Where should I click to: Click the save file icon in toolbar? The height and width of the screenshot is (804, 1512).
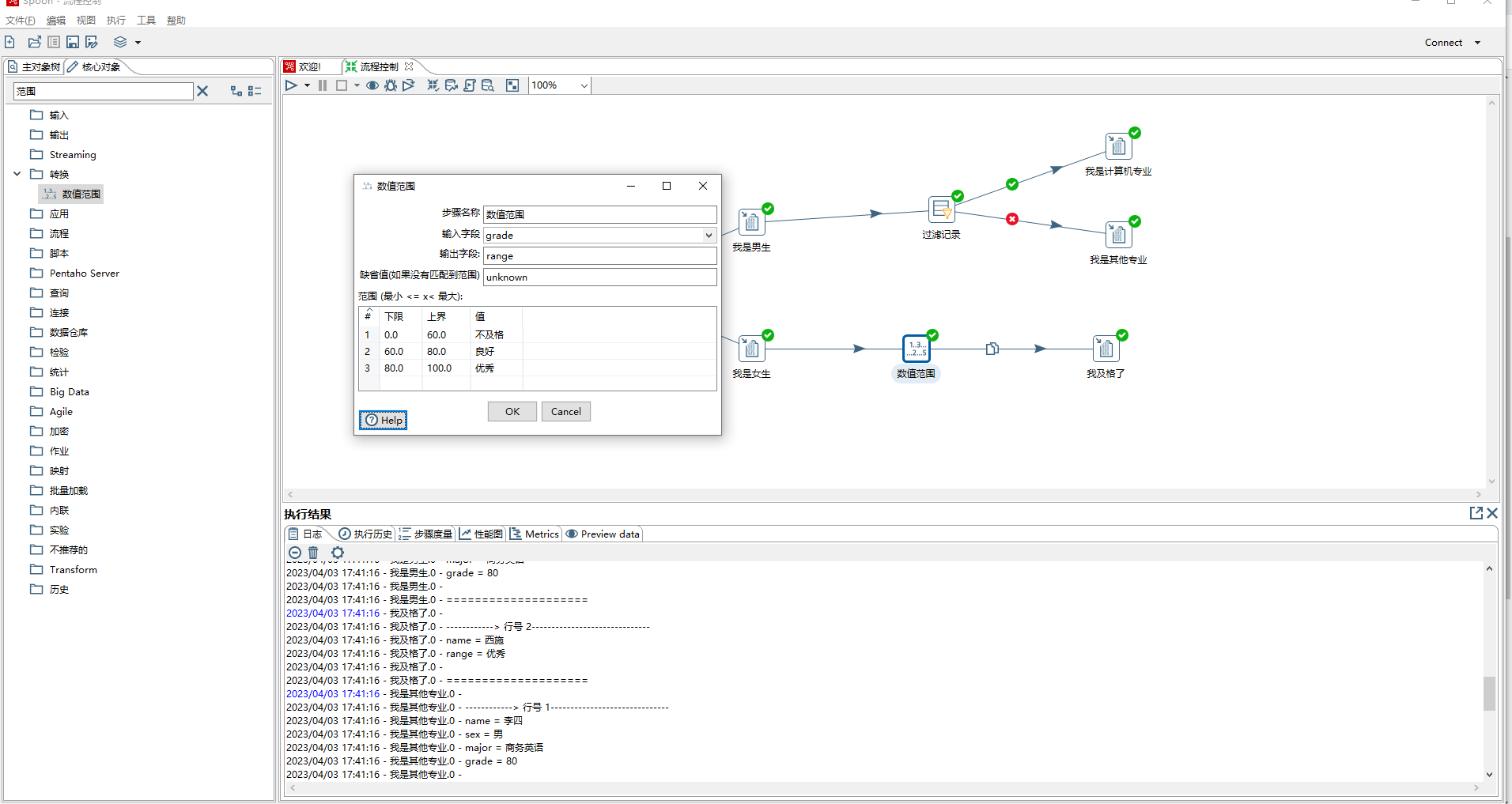point(73,42)
